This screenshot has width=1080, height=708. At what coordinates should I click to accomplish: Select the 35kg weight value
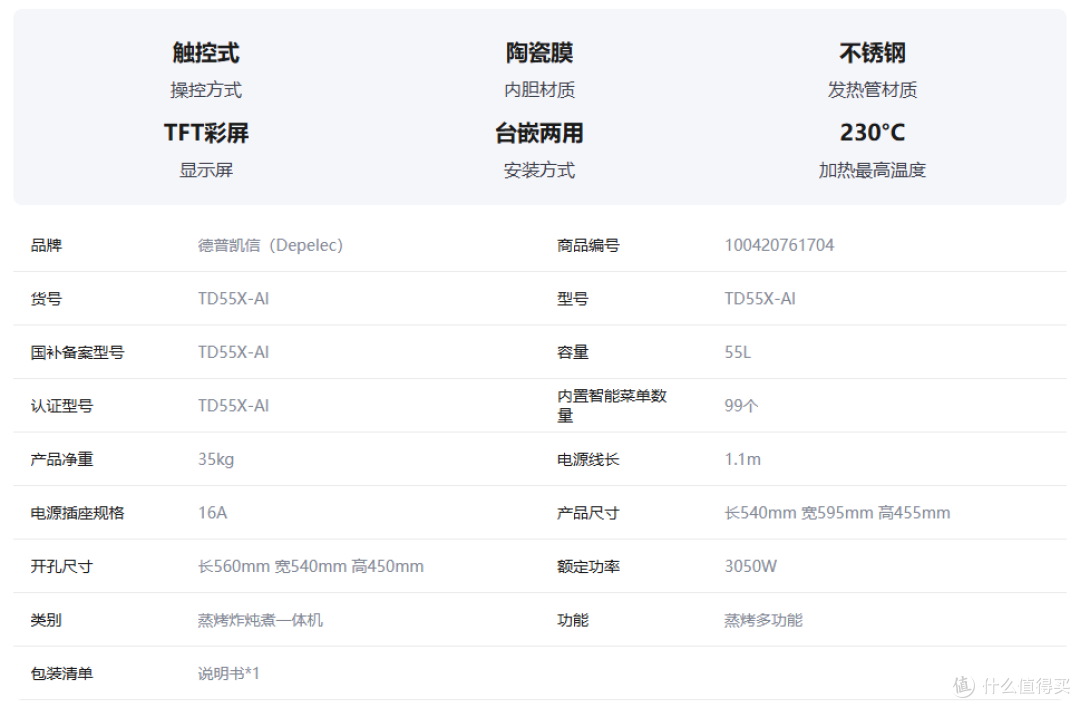(x=216, y=459)
